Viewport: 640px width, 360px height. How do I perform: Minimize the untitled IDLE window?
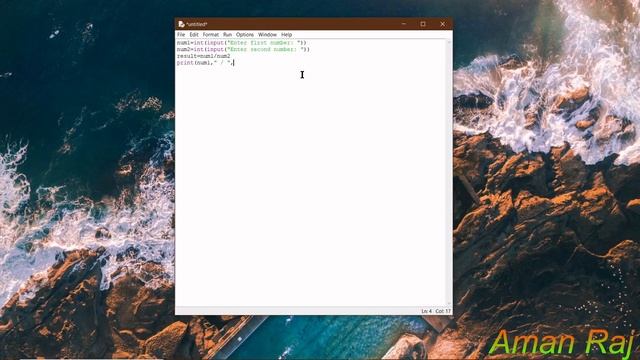404,24
